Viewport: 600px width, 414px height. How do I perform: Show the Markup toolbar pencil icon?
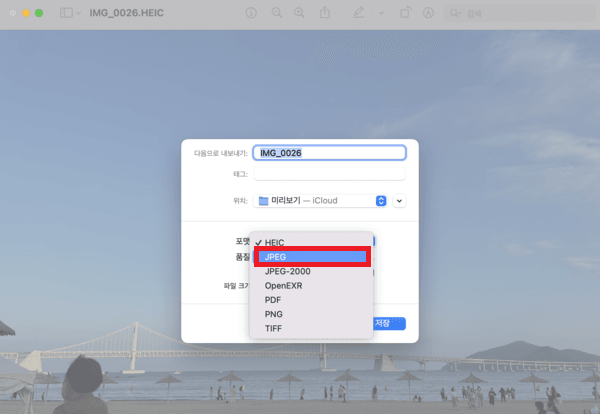click(x=359, y=13)
